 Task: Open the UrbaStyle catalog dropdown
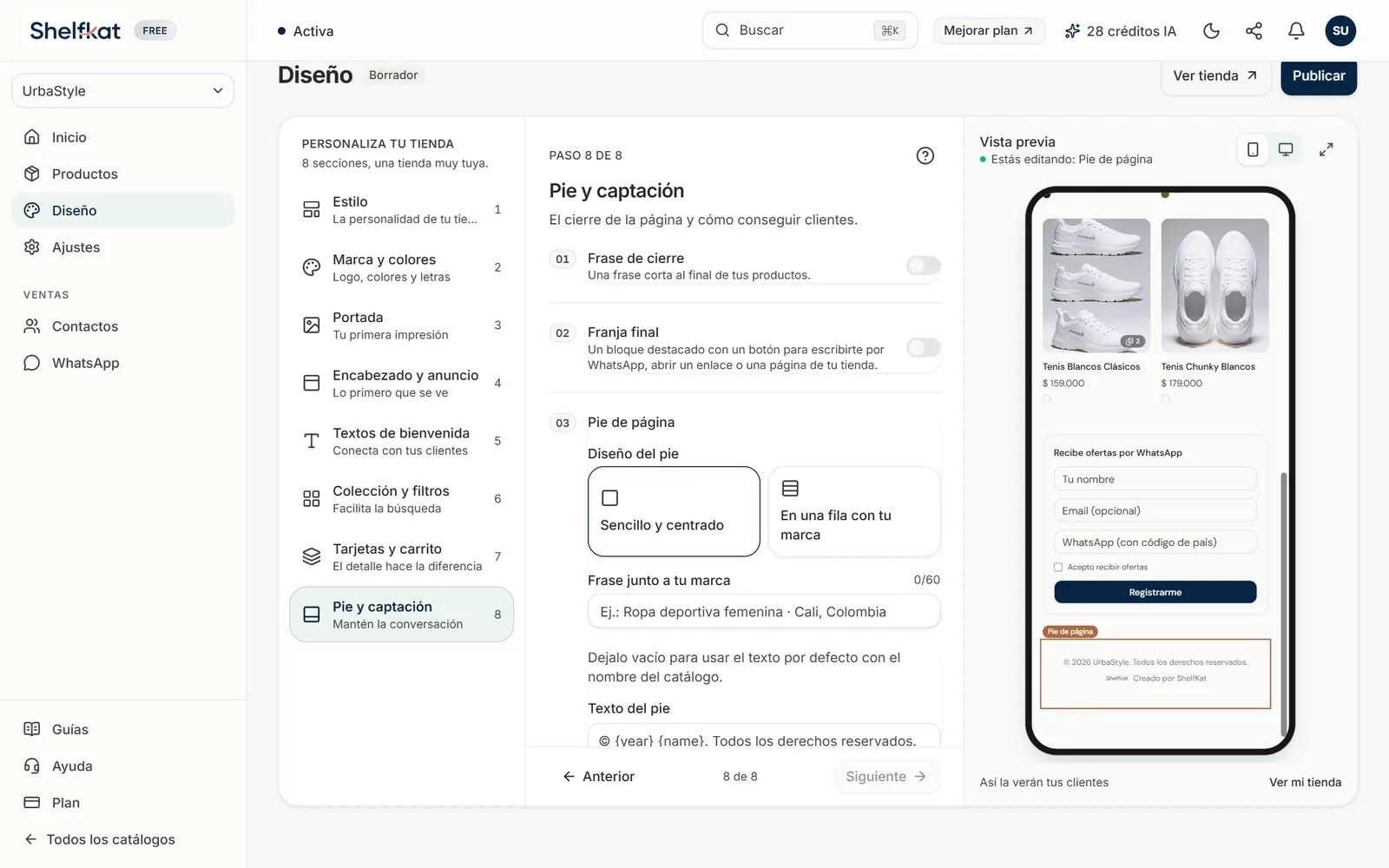pos(122,91)
